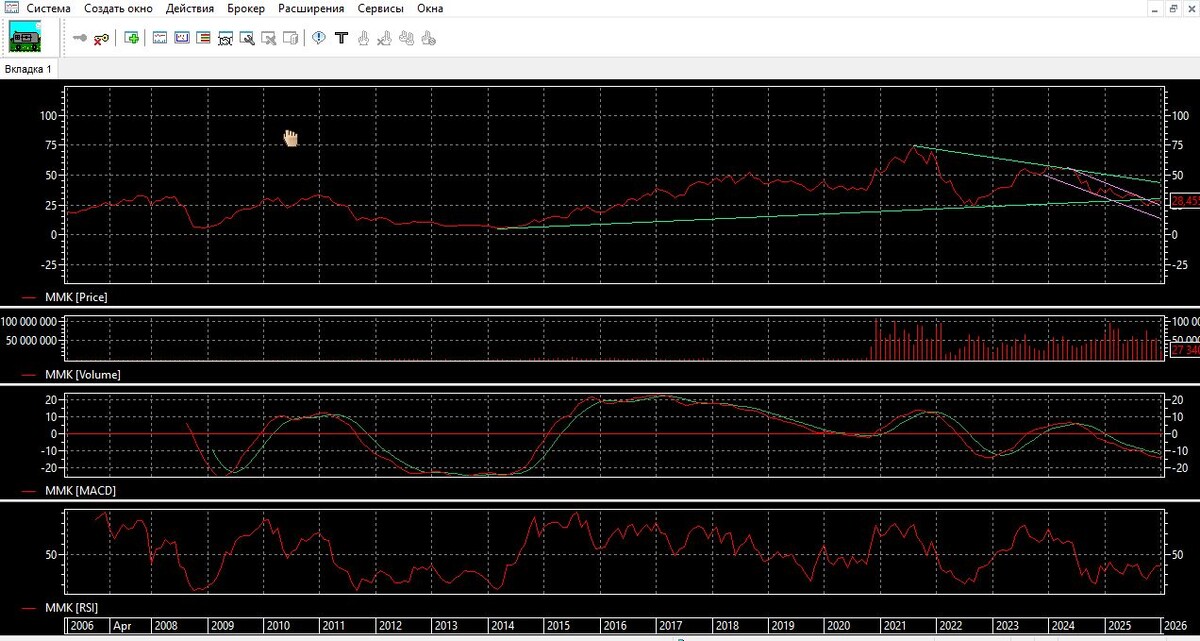Open the Окна menu
Image resolution: width=1200 pixels, height=641 pixels.
click(x=430, y=8)
